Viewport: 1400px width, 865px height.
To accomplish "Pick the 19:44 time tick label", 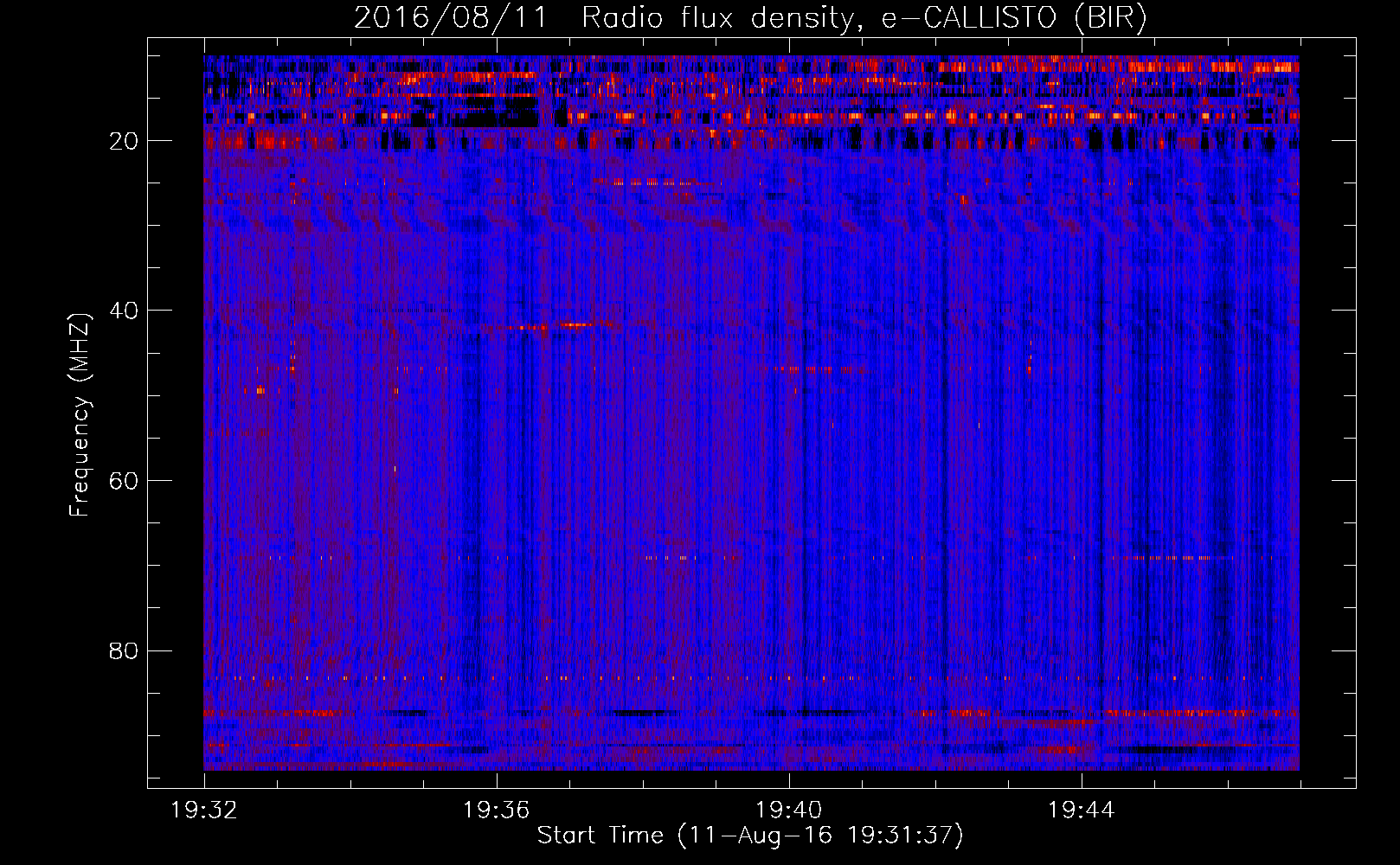I will point(1081,811).
